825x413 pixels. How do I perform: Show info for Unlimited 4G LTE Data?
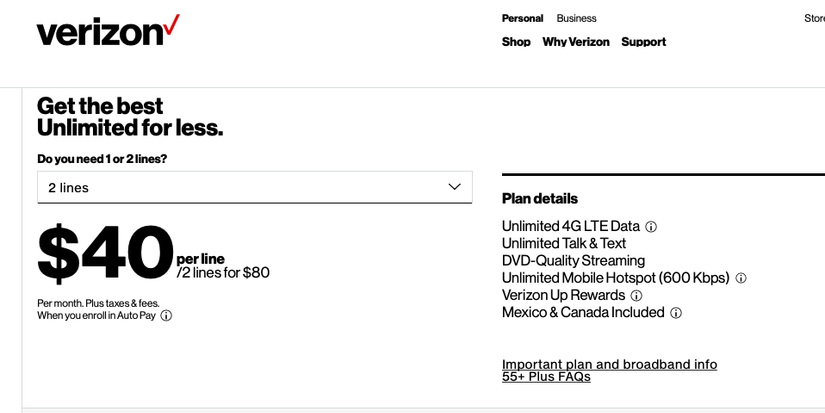651,227
